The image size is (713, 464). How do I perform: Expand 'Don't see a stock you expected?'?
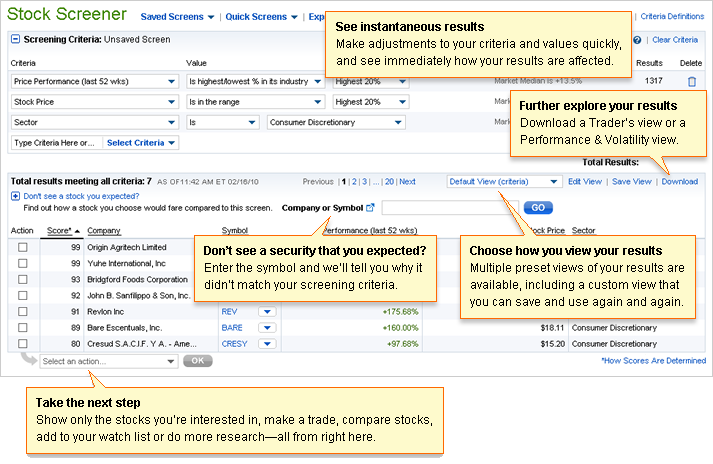14,197
